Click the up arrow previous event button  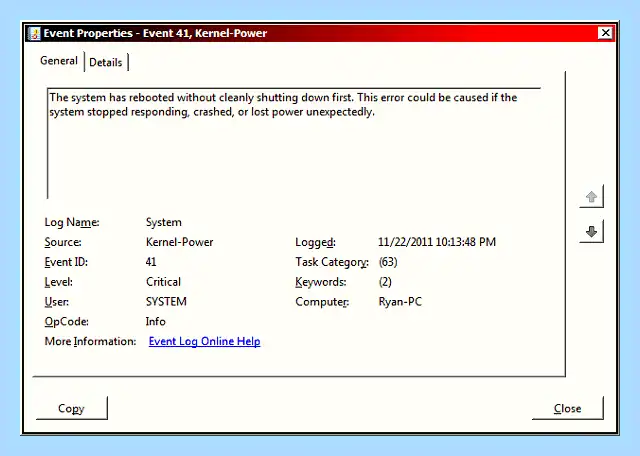pos(591,197)
